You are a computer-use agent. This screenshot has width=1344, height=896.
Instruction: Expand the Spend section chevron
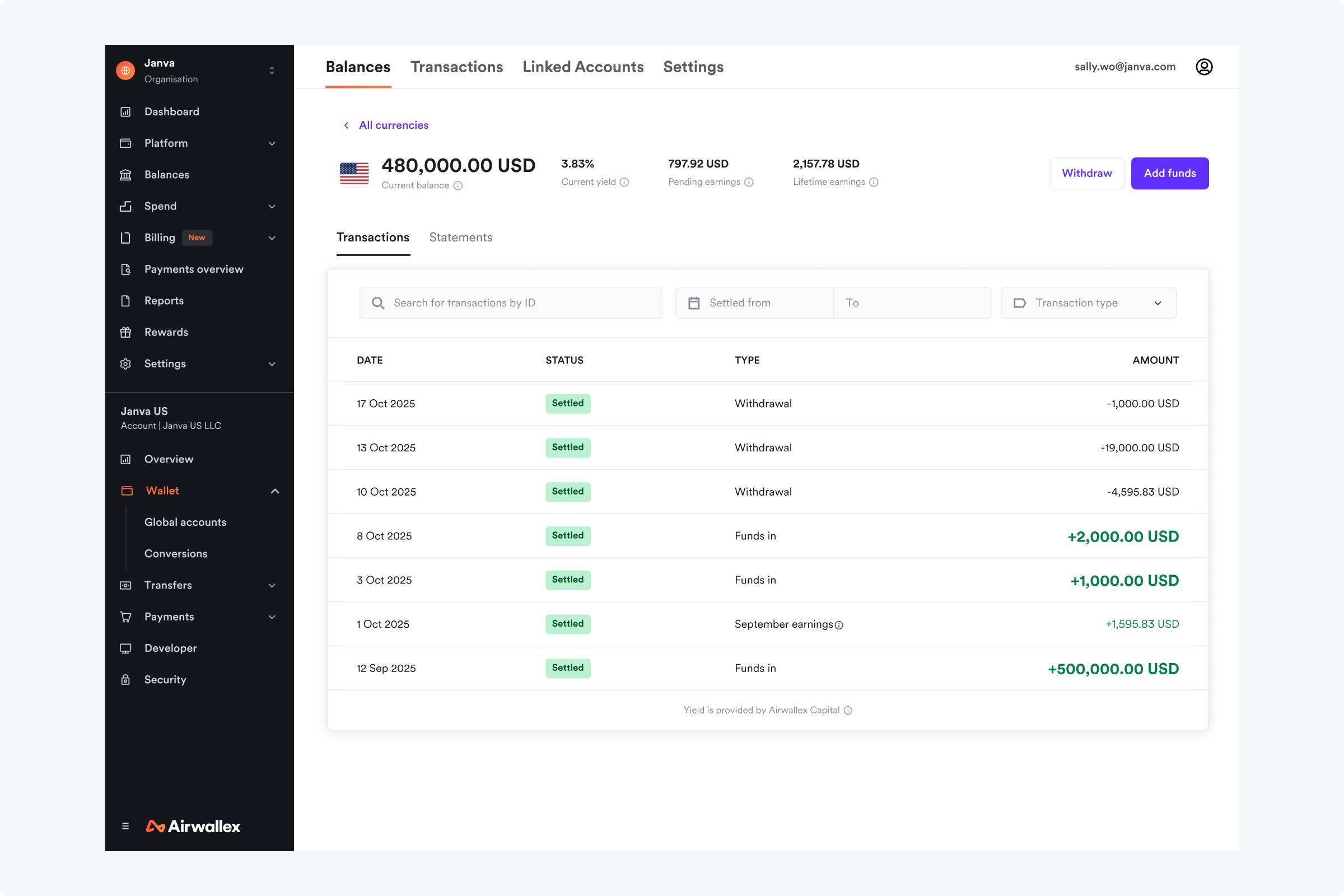tap(272, 206)
